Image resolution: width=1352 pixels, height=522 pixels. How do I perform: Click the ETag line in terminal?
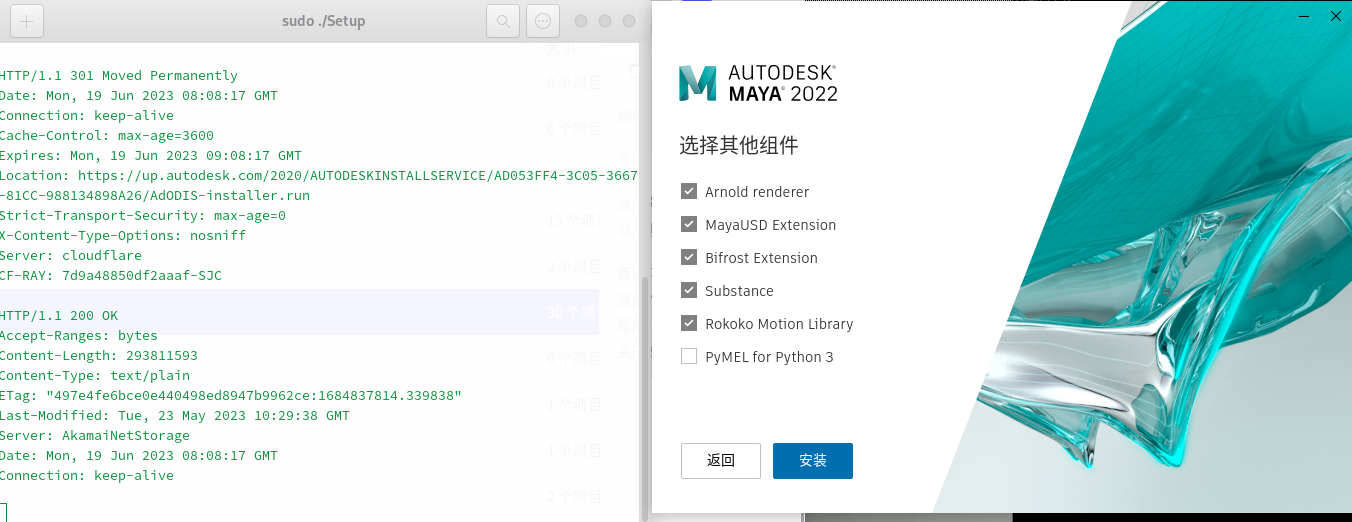pyautogui.click(x=231, y=395)
